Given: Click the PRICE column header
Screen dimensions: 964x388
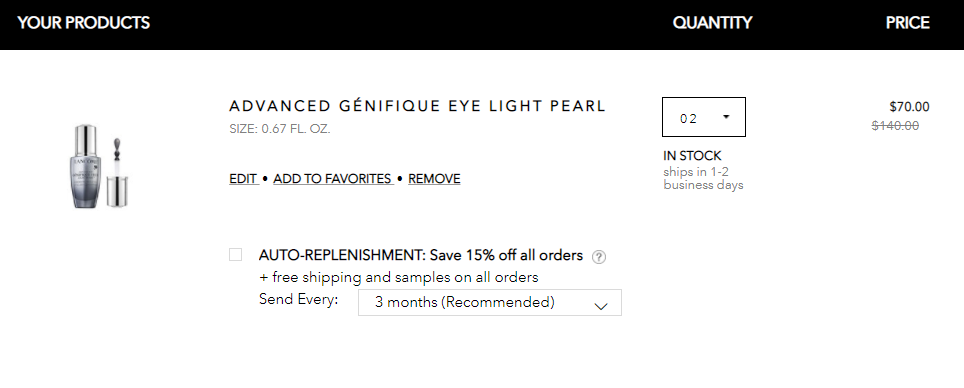Looking at the screenshot, I should pyautogui.click(x=907, y=23).
